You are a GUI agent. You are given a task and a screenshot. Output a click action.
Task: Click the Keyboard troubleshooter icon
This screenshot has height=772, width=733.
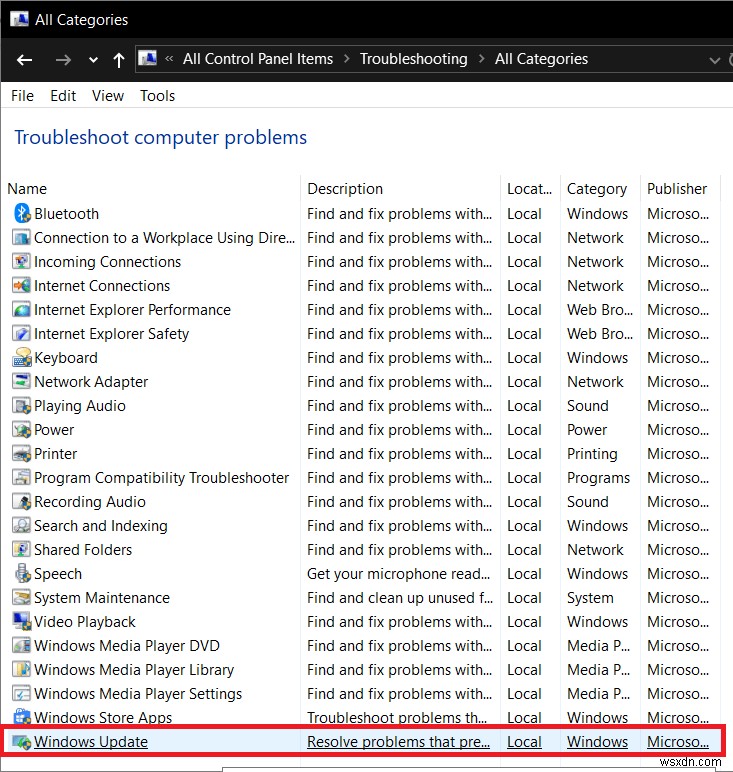[22, 357]
